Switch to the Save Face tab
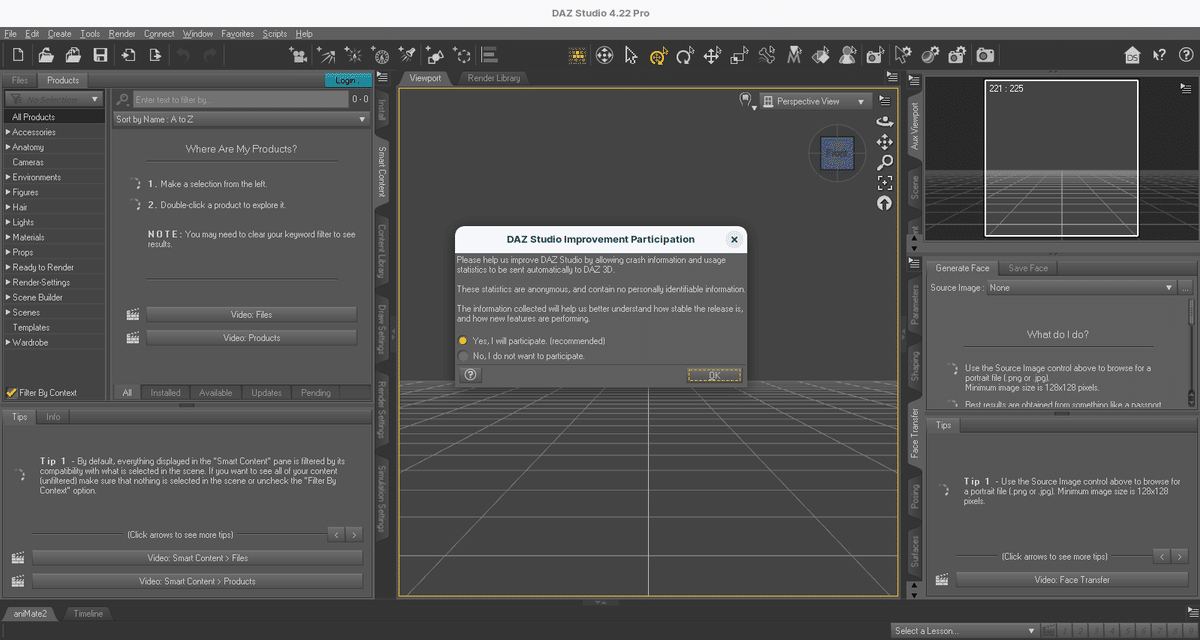This screenshot has width=1200, height=640. [x=1028, y=268]
